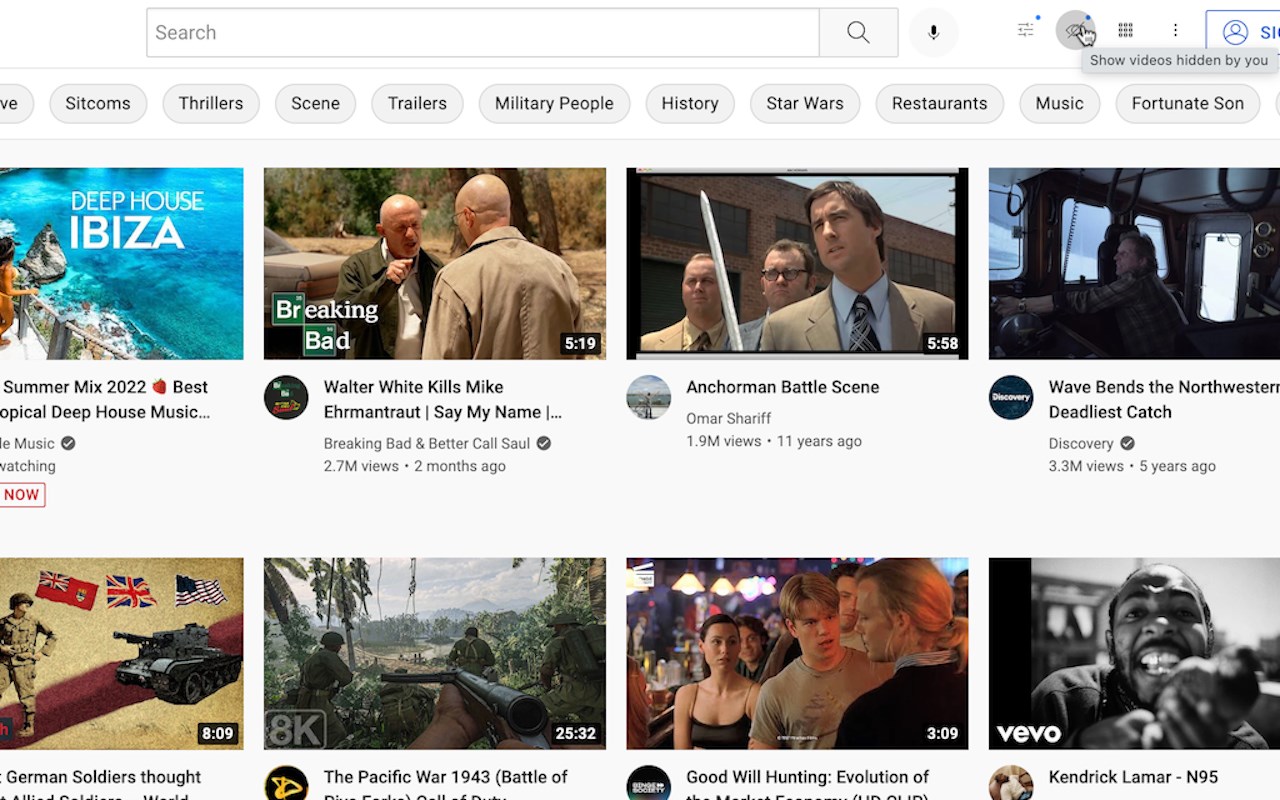Select the Thrillers filter chip
The width and height of the screenshot is (1280, 800).
coord(211,103)
